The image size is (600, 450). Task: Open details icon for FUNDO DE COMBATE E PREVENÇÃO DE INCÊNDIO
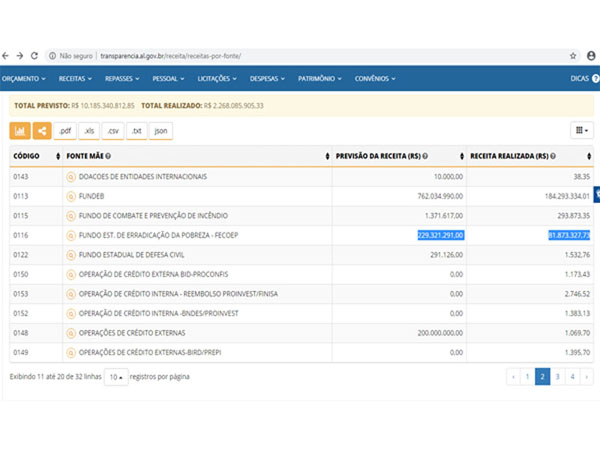point(71,216)
